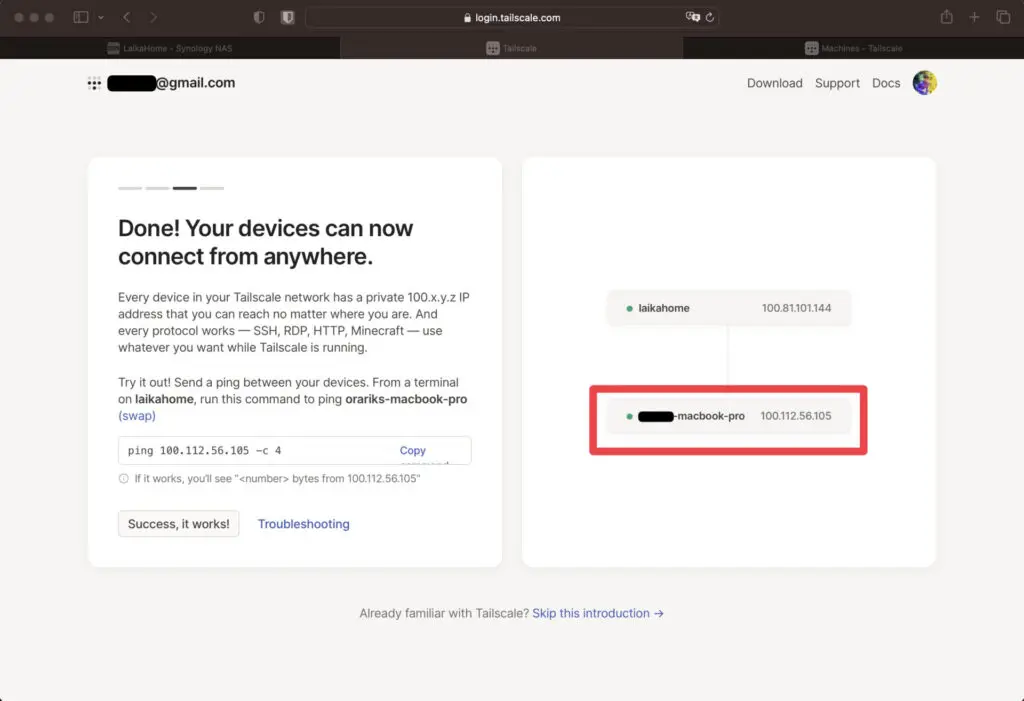
Task: Switch to the Machines - Tailscale tab
Action: pos(854,48)
